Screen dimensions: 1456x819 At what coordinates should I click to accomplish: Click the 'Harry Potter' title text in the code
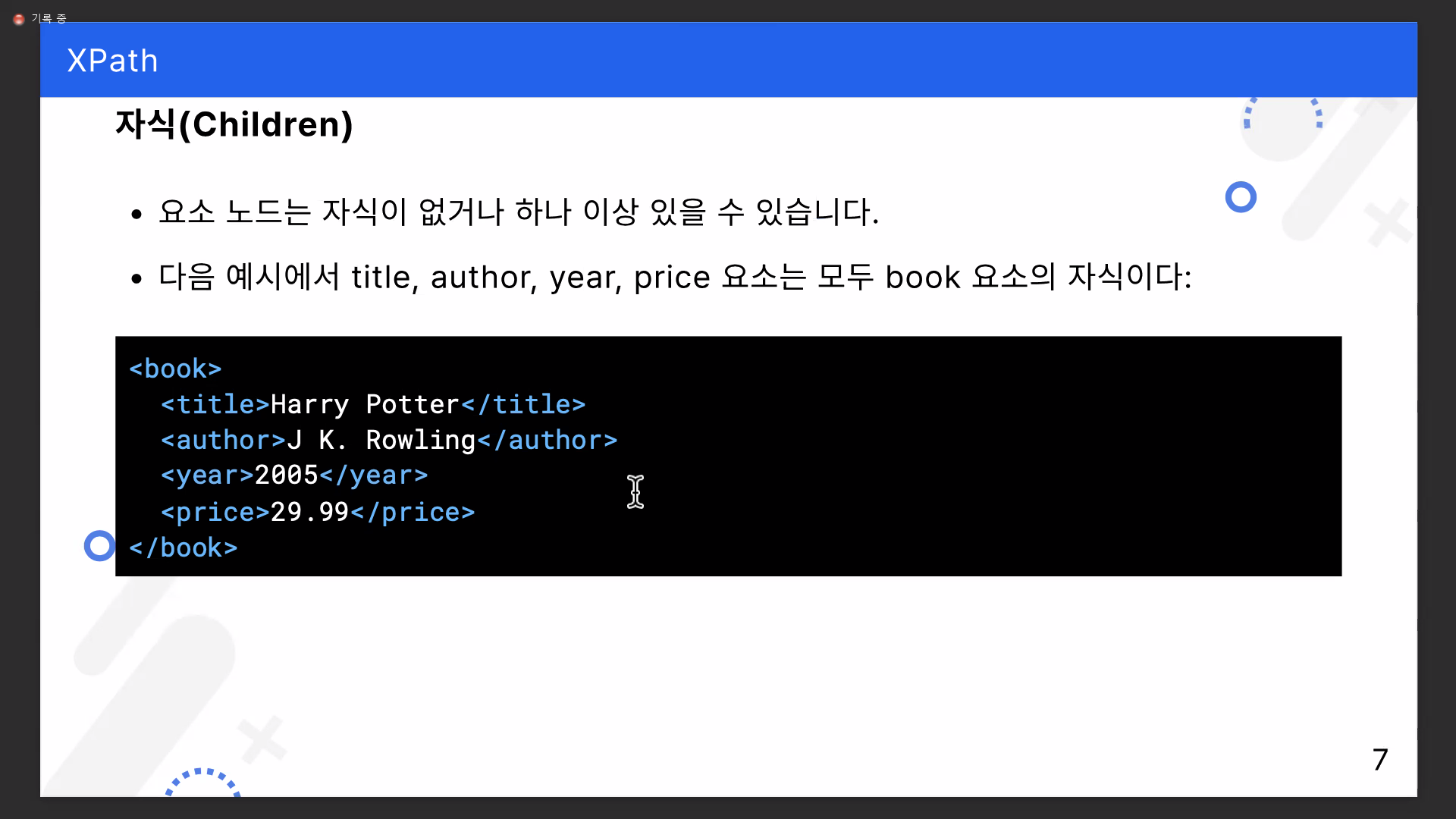click(x=365, y=404)
